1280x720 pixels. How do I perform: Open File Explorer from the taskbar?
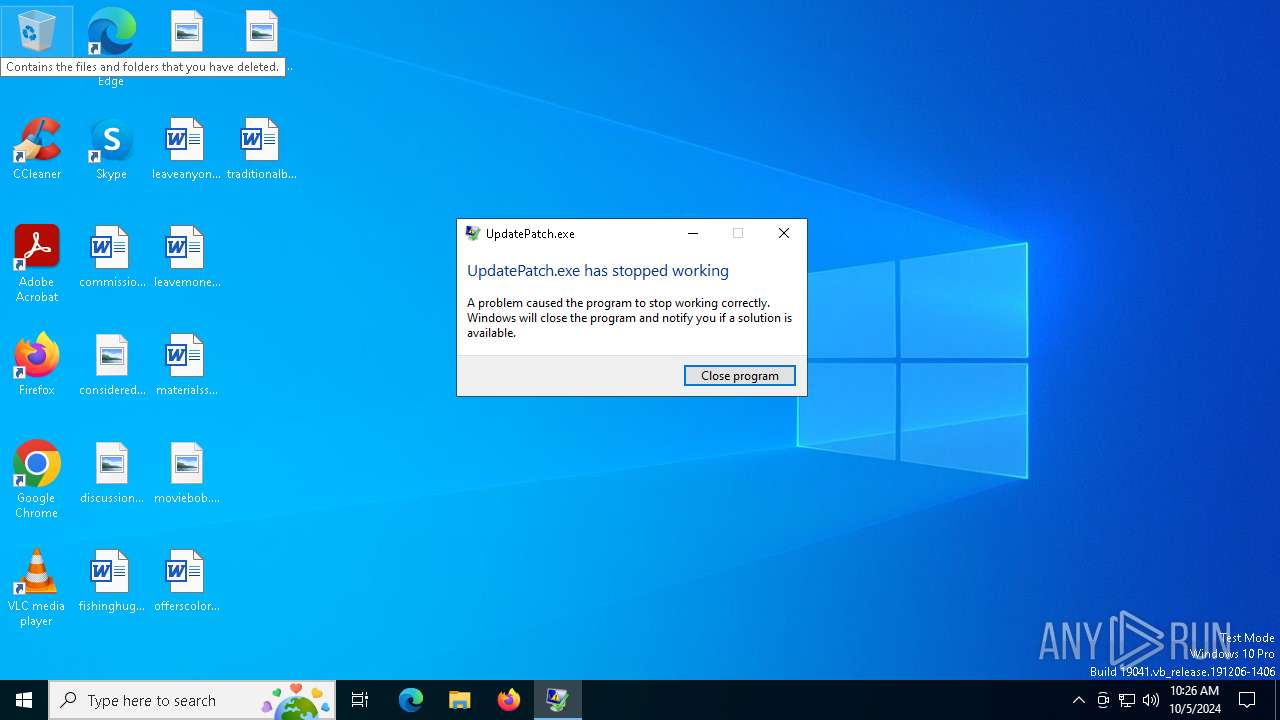460,700
